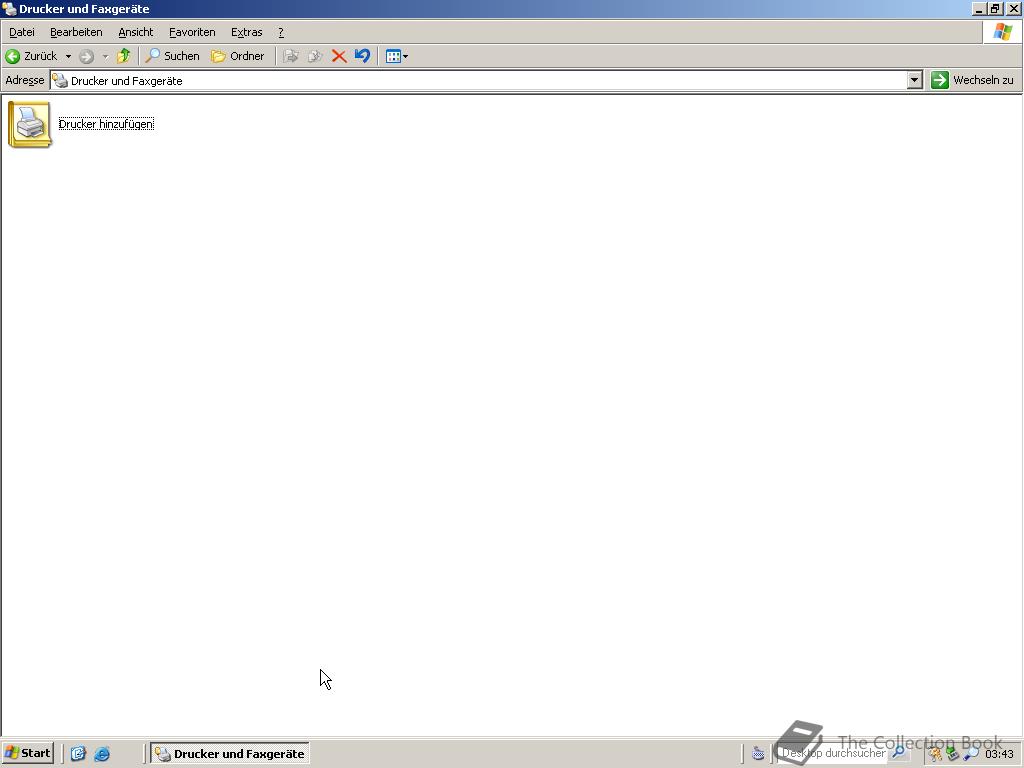
Task: Click the Move To toolbar icon
Action: pos(291,56)
